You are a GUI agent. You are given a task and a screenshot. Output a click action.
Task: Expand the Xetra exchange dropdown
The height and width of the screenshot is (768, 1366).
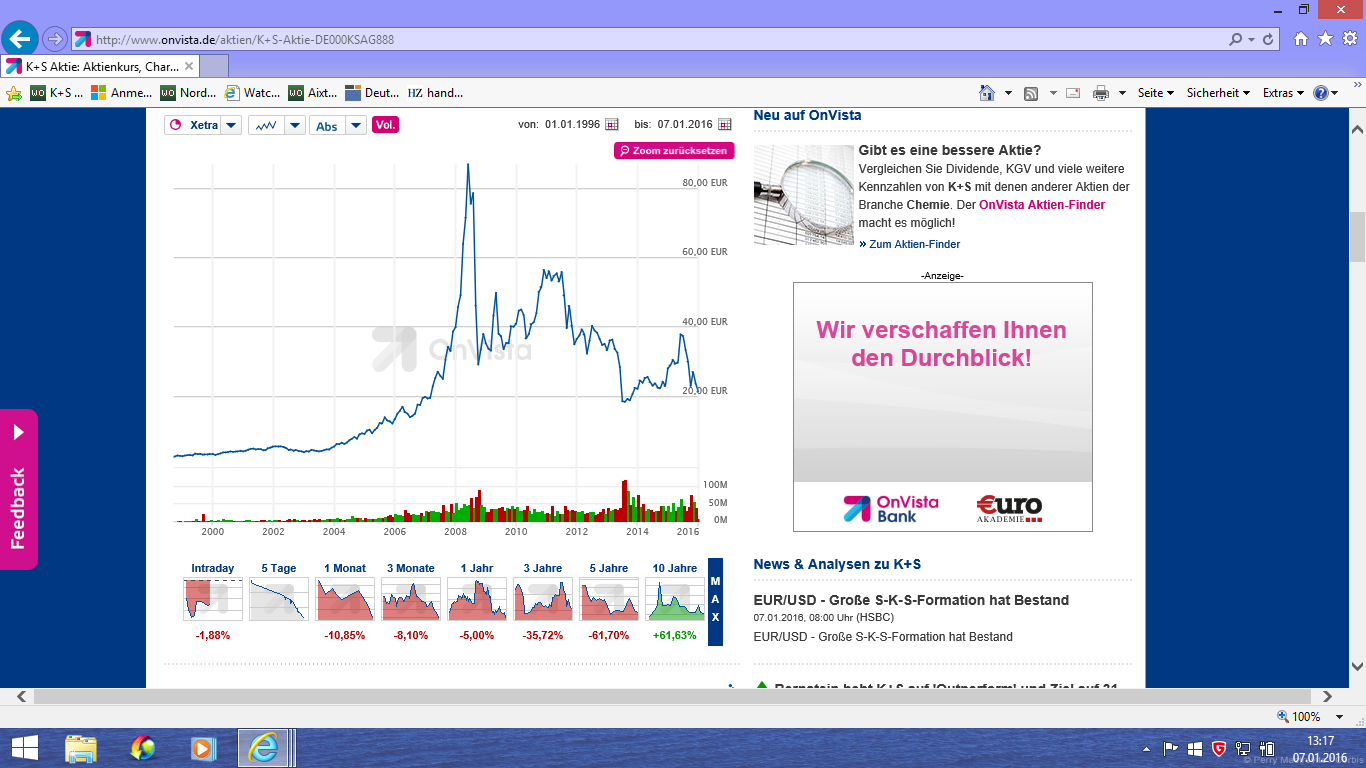point(231,125)
